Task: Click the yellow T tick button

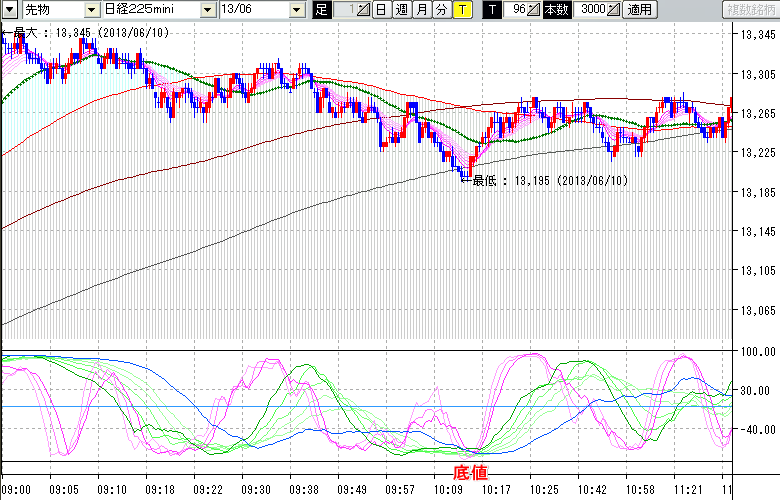Action: pos(462,10)
